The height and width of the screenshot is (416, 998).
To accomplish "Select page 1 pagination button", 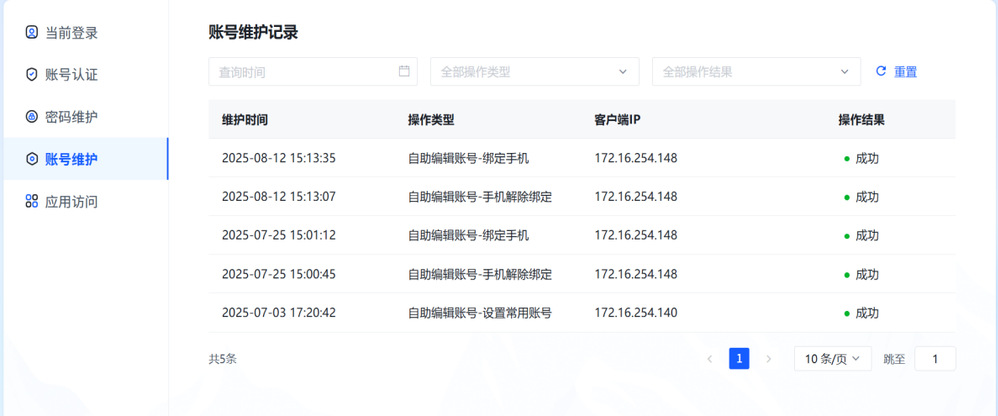I will pos(739,359).
